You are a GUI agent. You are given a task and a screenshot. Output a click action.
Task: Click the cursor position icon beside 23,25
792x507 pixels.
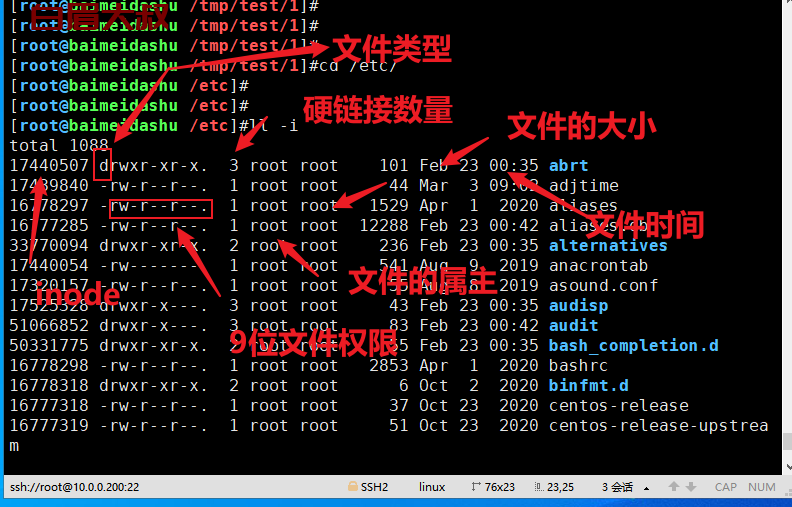pyautogui.click(x=539, y=487)
